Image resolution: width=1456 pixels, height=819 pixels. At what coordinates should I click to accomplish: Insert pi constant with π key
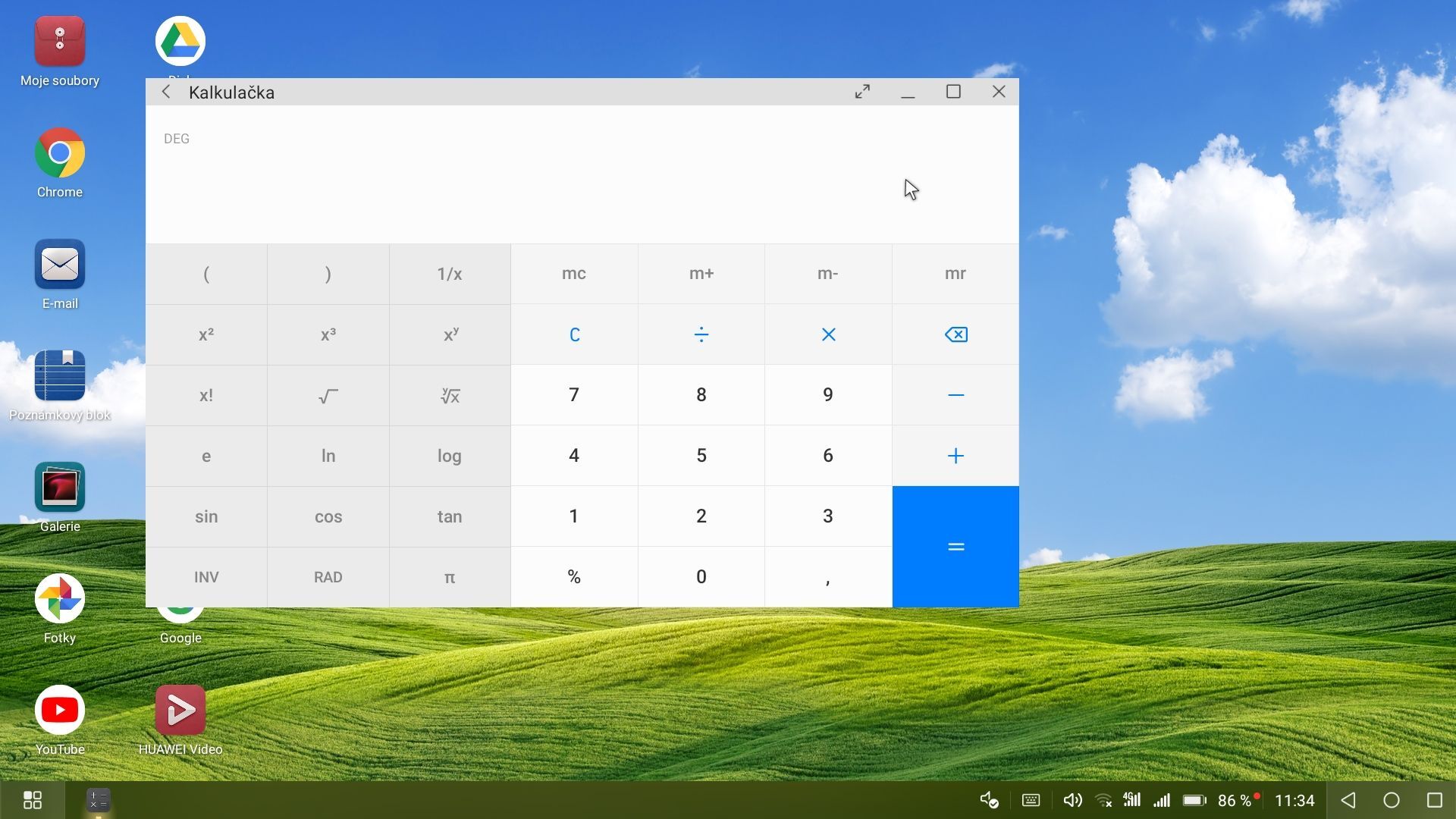pyautogui.click(x=449, y=577)
